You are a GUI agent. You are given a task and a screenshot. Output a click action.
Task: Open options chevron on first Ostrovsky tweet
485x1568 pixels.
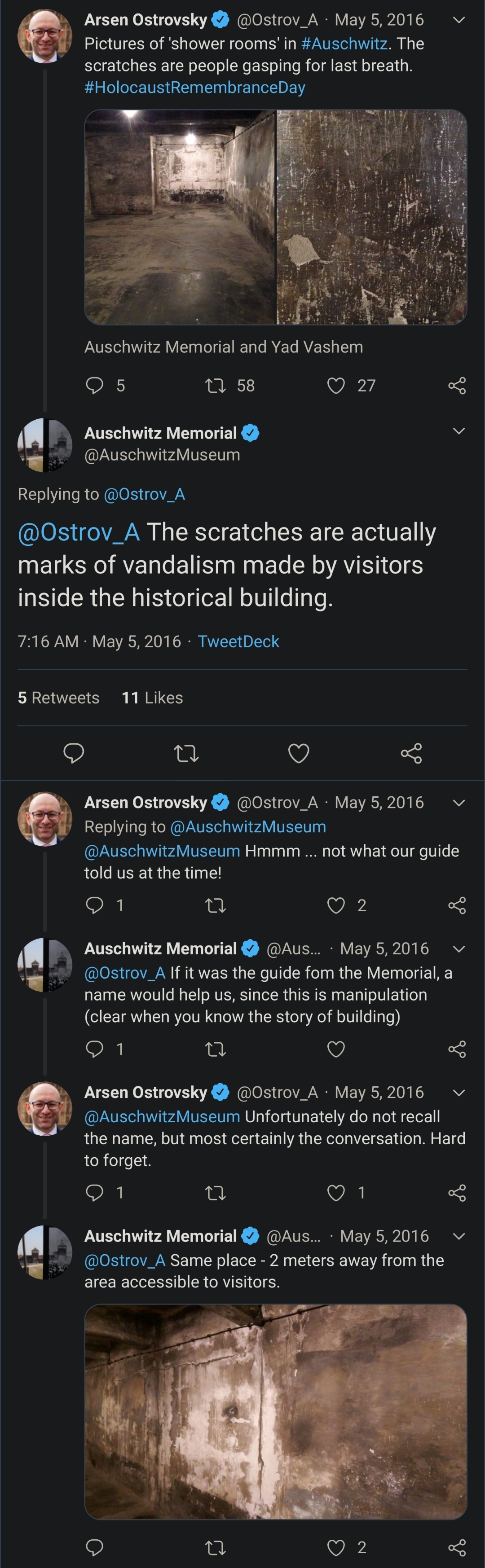pos(459,20)
